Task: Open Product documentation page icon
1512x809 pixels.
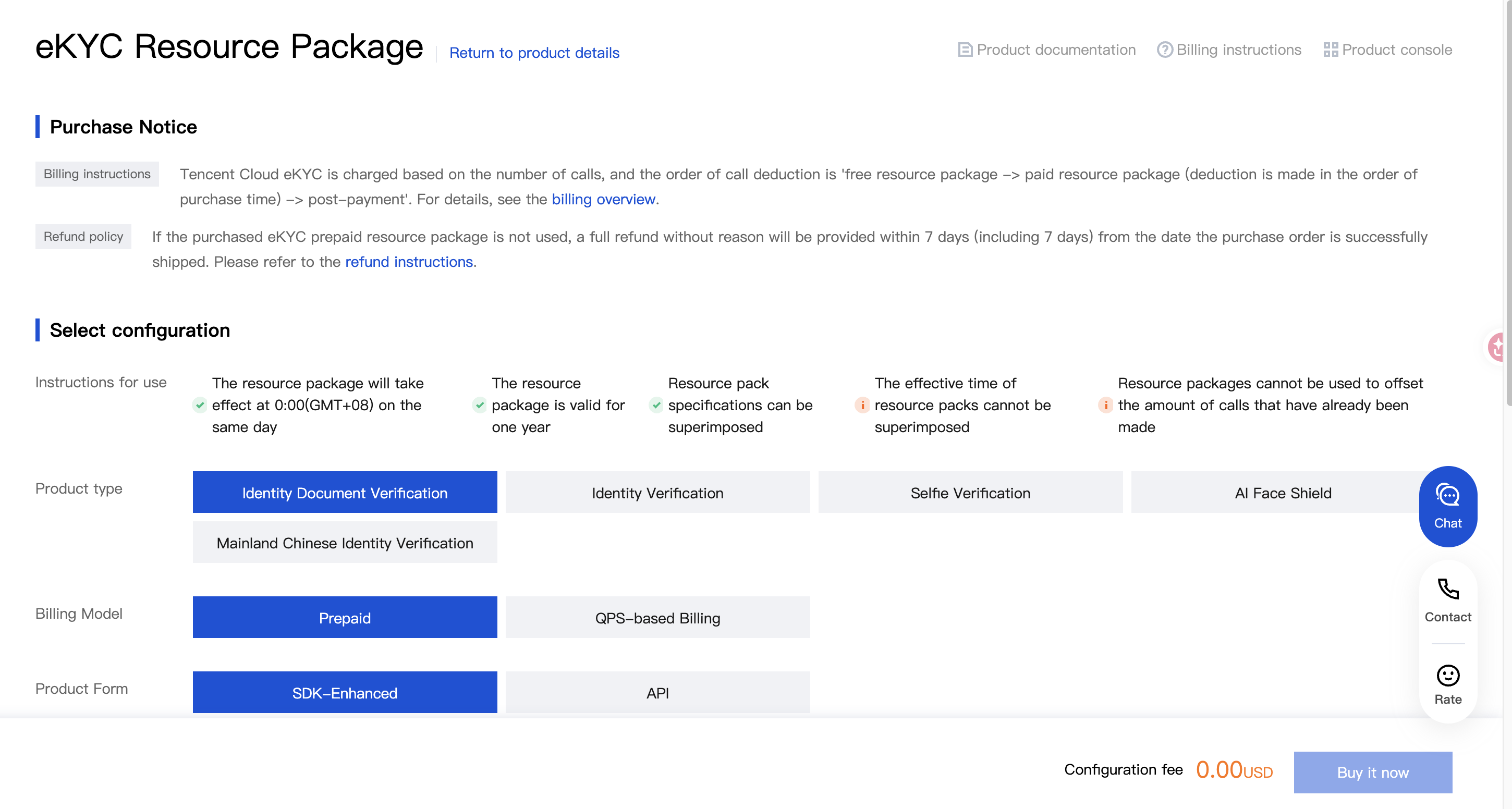Action: coord(965,50)
